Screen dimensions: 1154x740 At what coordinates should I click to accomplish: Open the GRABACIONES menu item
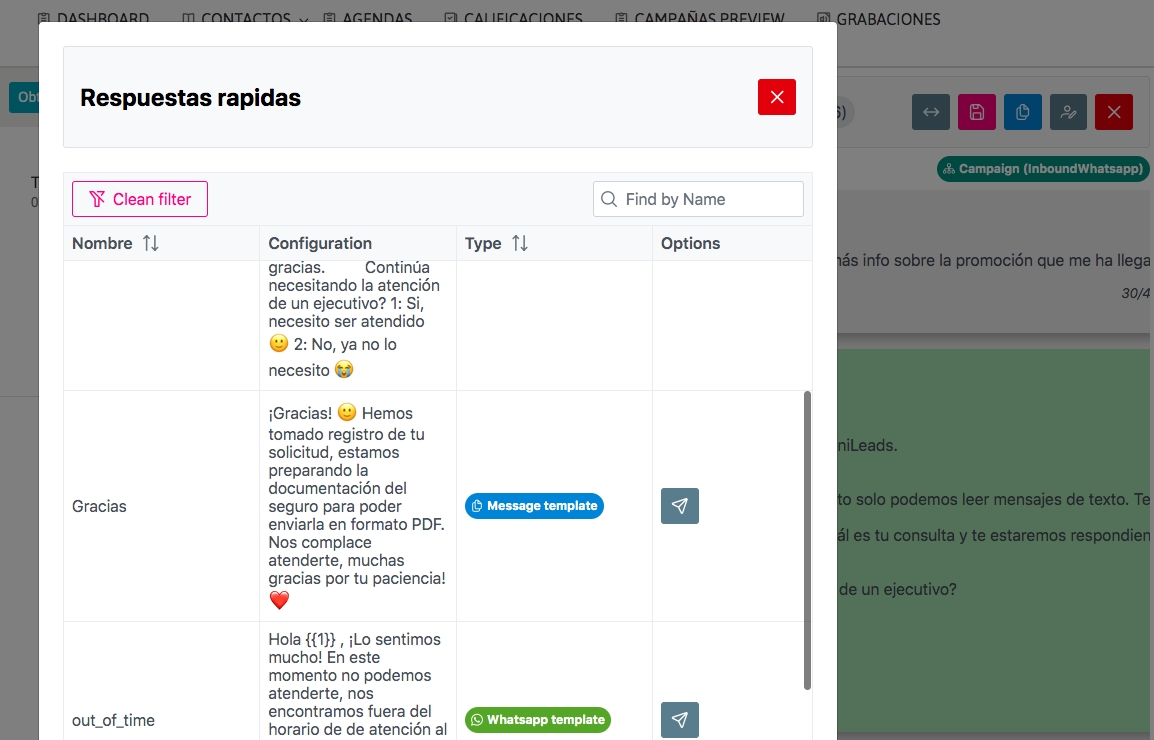click(879, 18)
